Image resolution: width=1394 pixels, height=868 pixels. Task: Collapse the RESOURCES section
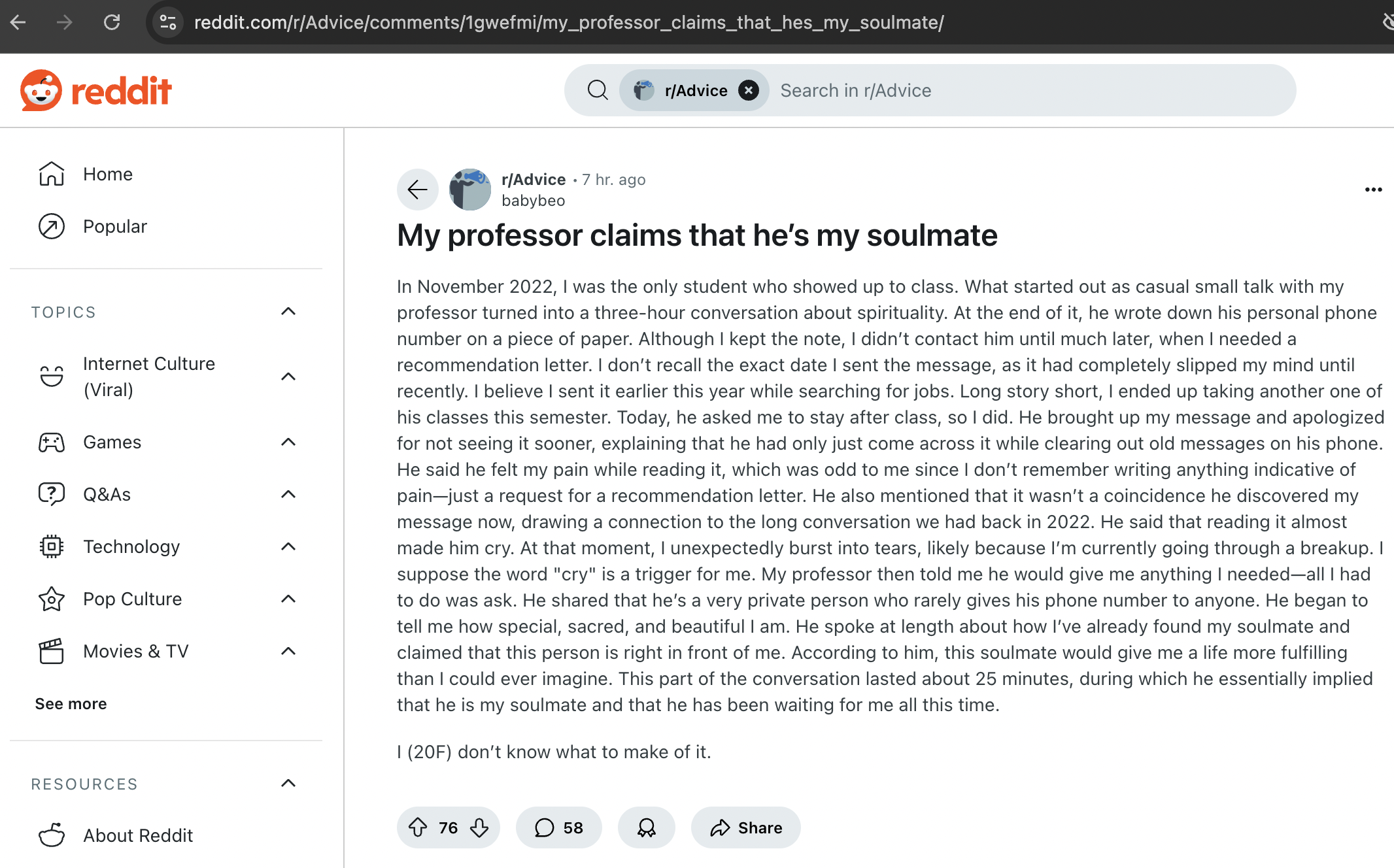(x=288, y=783)
